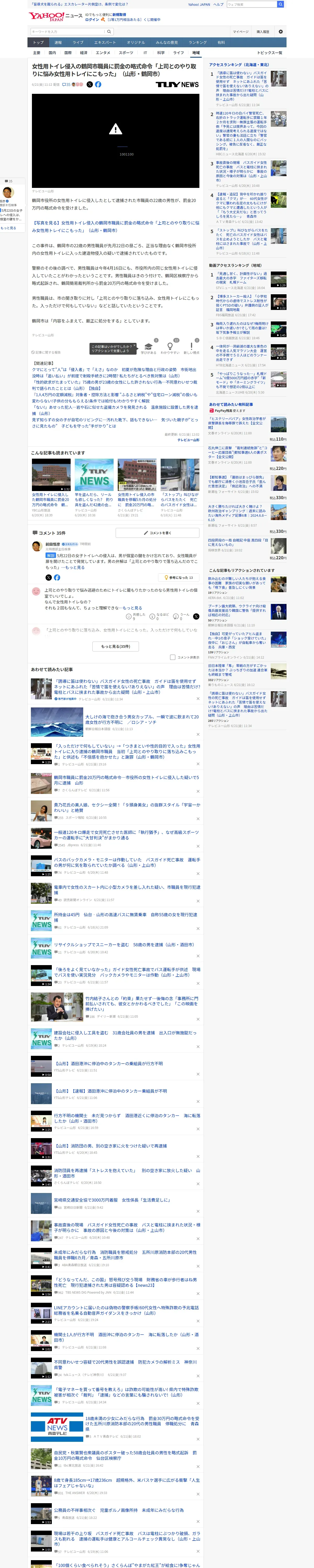Open the settings gear icon

[281, 32]
